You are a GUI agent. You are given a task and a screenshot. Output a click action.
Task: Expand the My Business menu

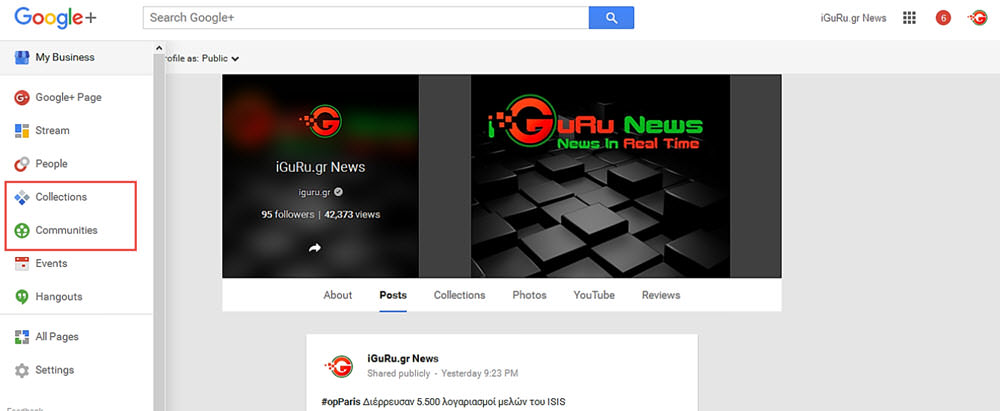64,58
